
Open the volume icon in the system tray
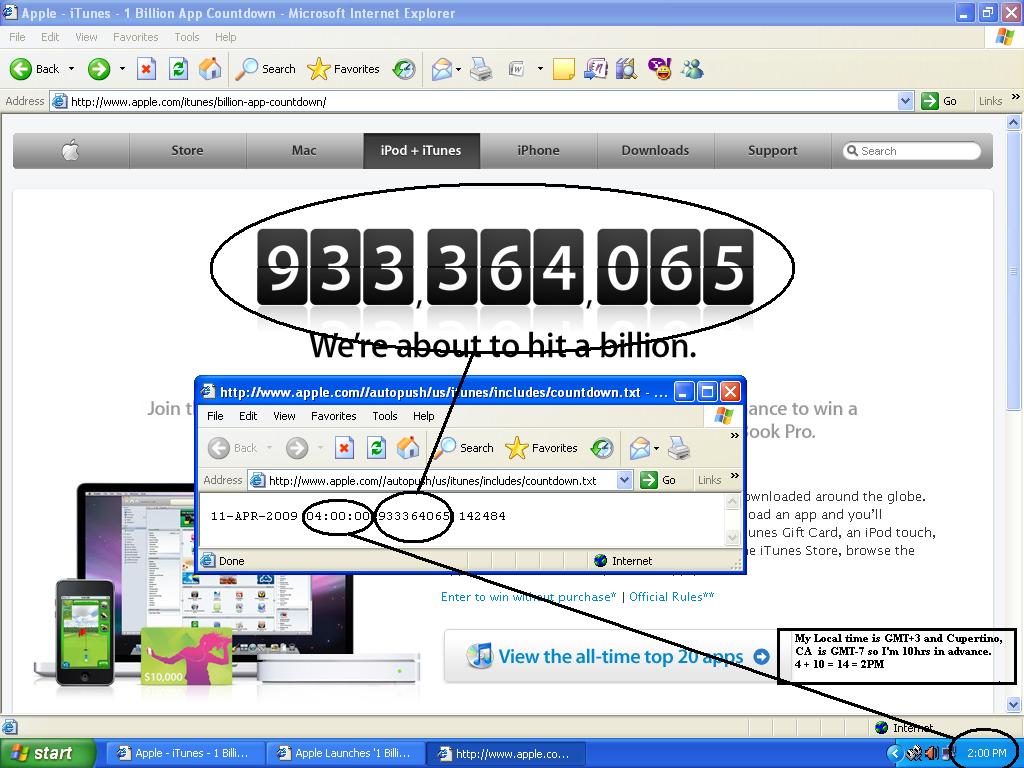pyautogui.click(x=932, y=752)
